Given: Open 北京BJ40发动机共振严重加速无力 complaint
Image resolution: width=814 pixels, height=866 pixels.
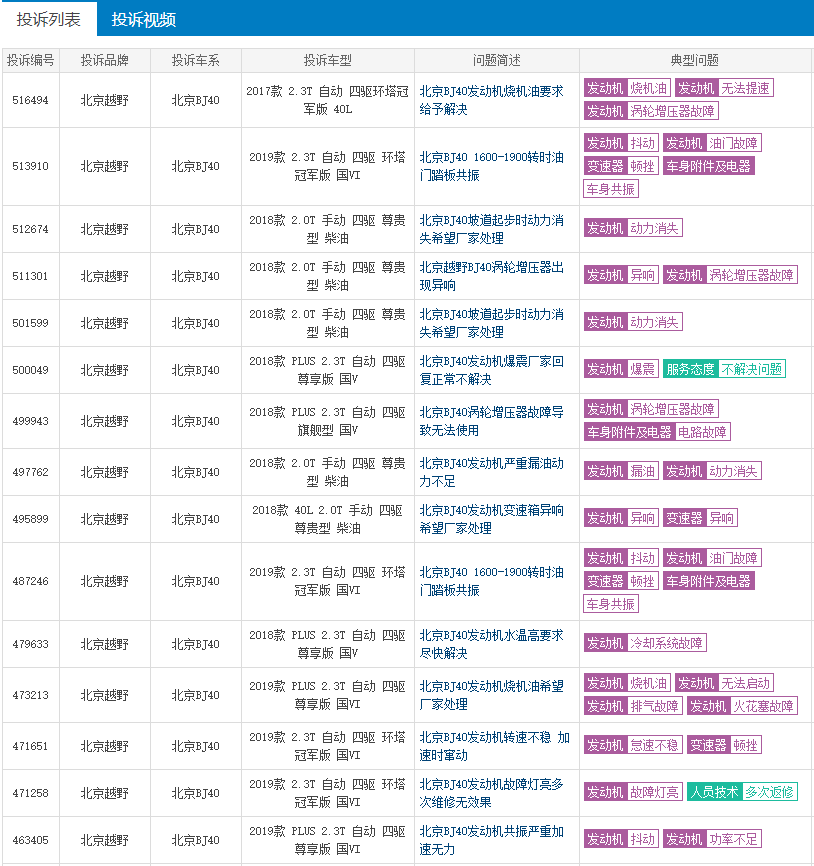Looking at the screenshot, I should tap(491, 840).
